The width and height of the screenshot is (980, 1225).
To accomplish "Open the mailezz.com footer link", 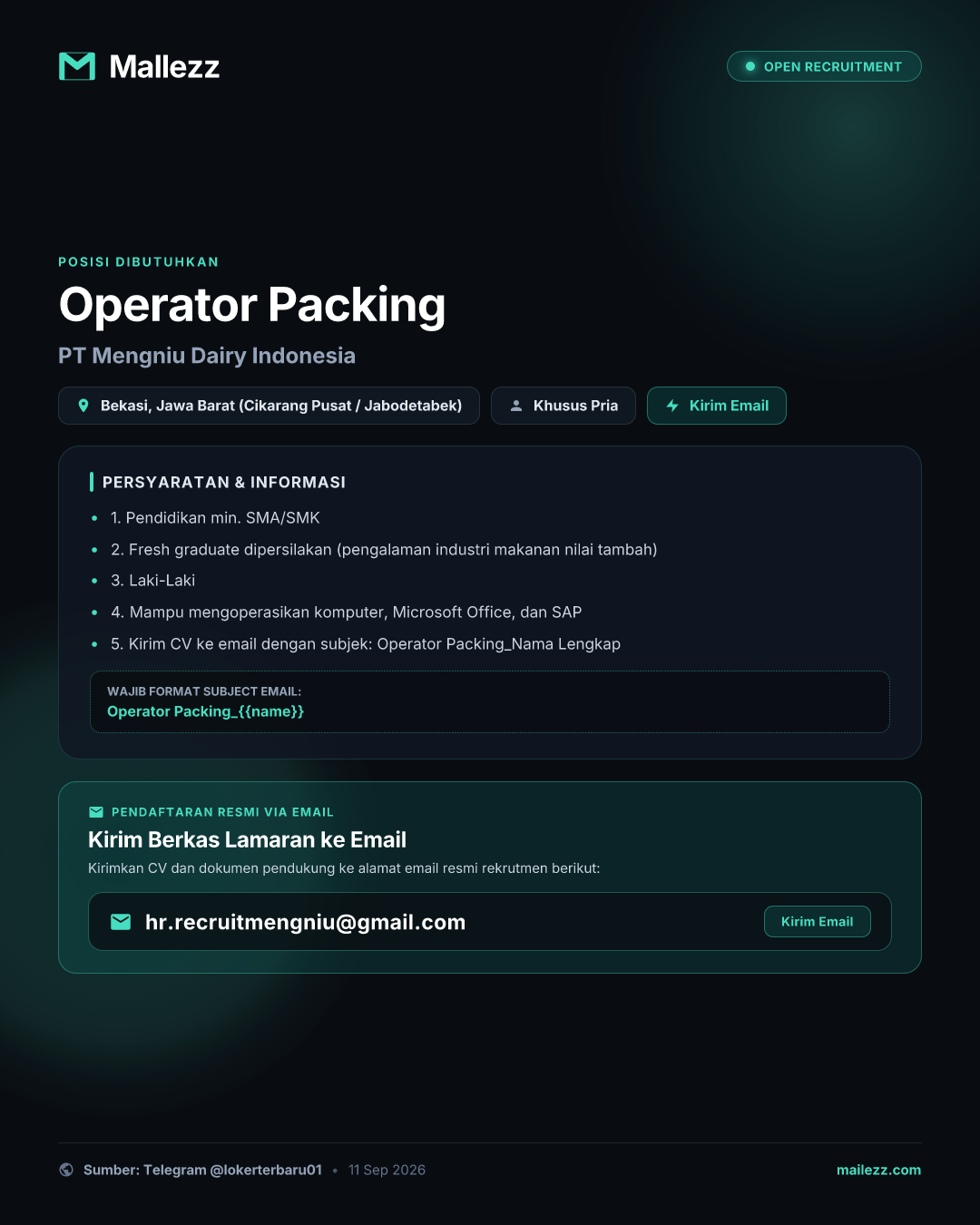I will click(x=878, y=1170).
